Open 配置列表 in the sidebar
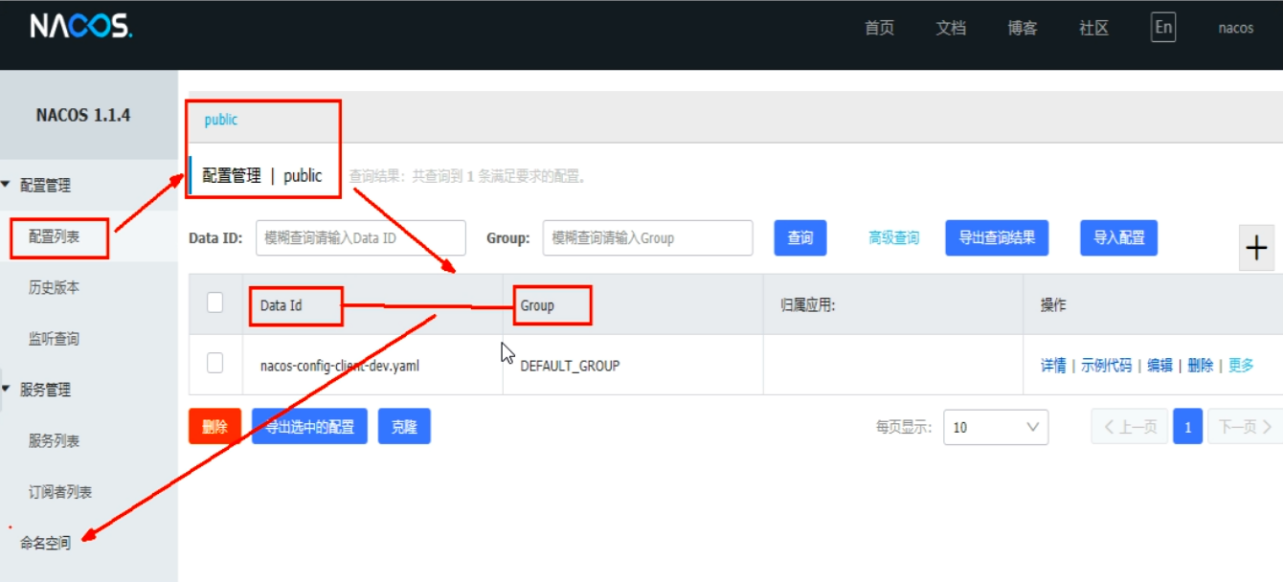1283x582 pixels. (54, 237)
